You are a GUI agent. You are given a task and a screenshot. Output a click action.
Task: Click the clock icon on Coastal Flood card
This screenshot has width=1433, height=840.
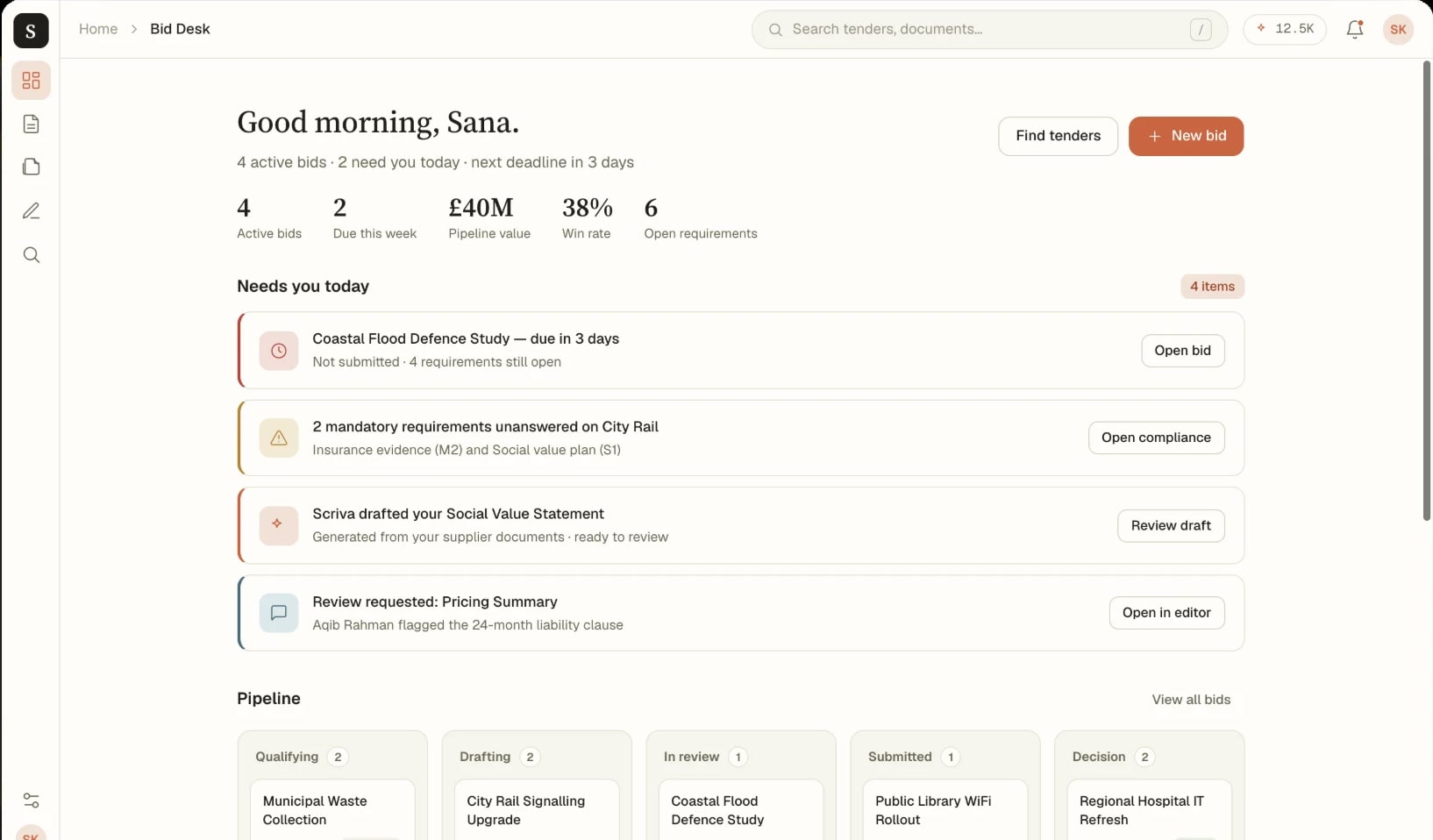coord(279,351)
